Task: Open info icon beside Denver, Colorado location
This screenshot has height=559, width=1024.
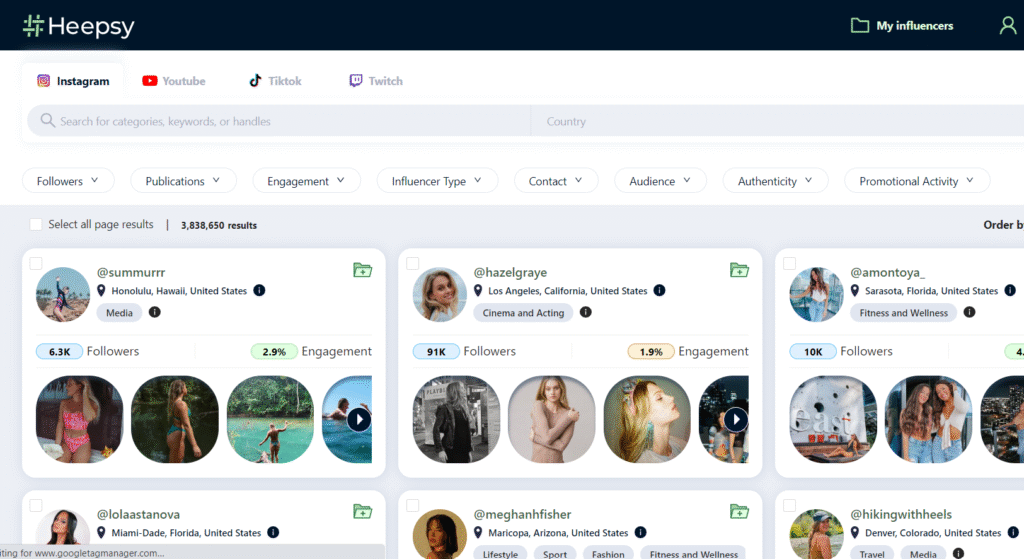Action: tap(1014, 532)
